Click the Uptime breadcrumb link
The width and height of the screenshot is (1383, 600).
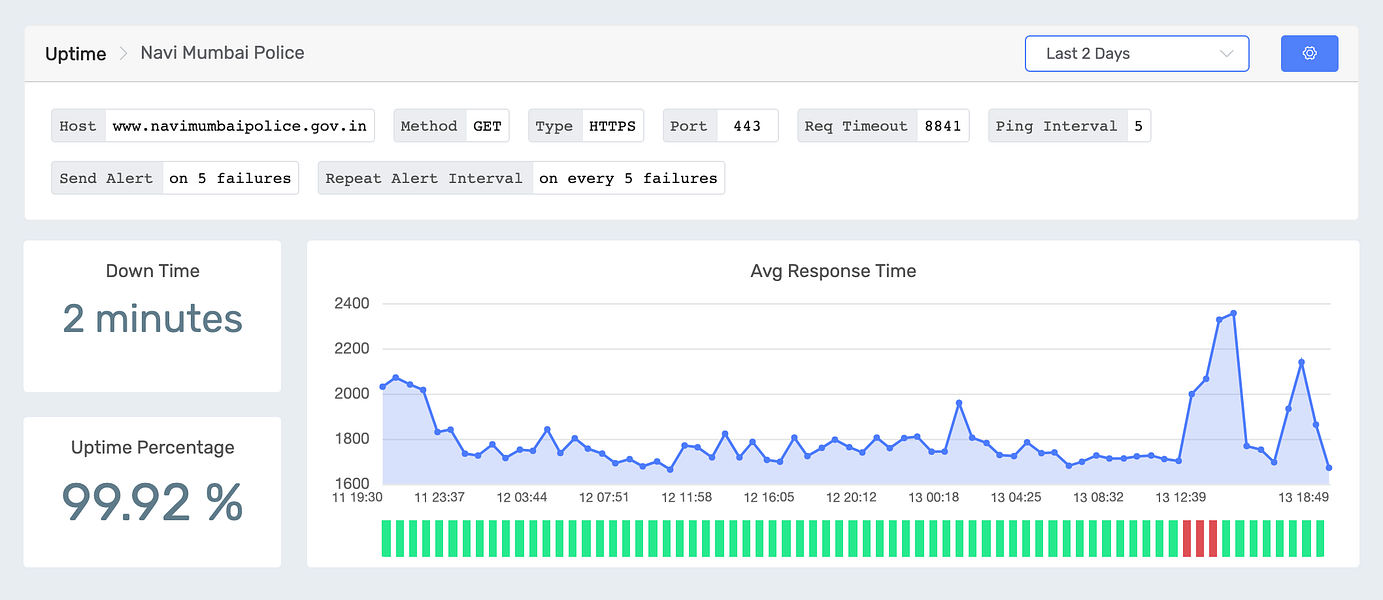pos(75,54)
